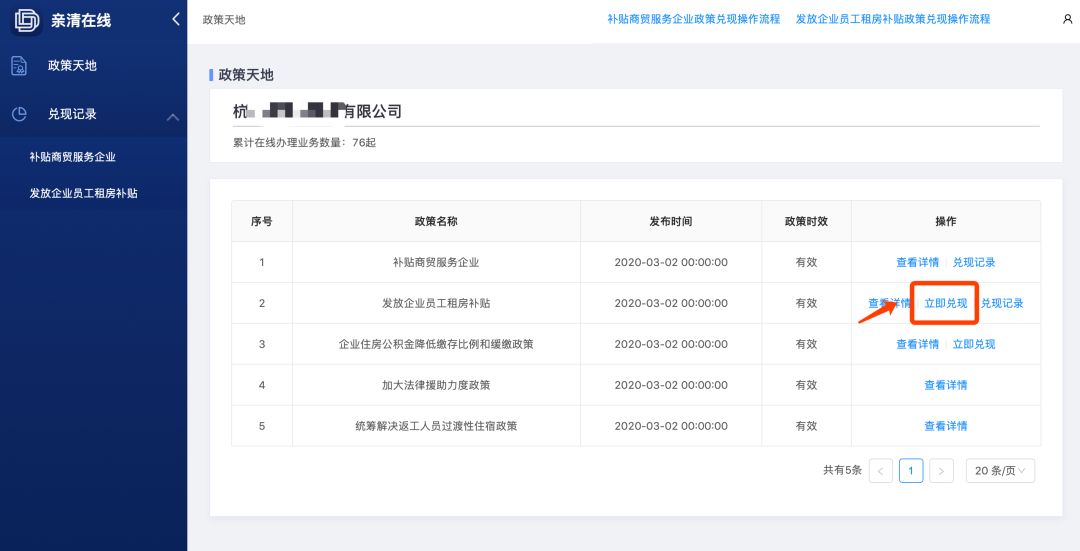Click 查看详情 for 企业住房公积金降低缴存比例和缓缴政策

click(x=917, y=344)
